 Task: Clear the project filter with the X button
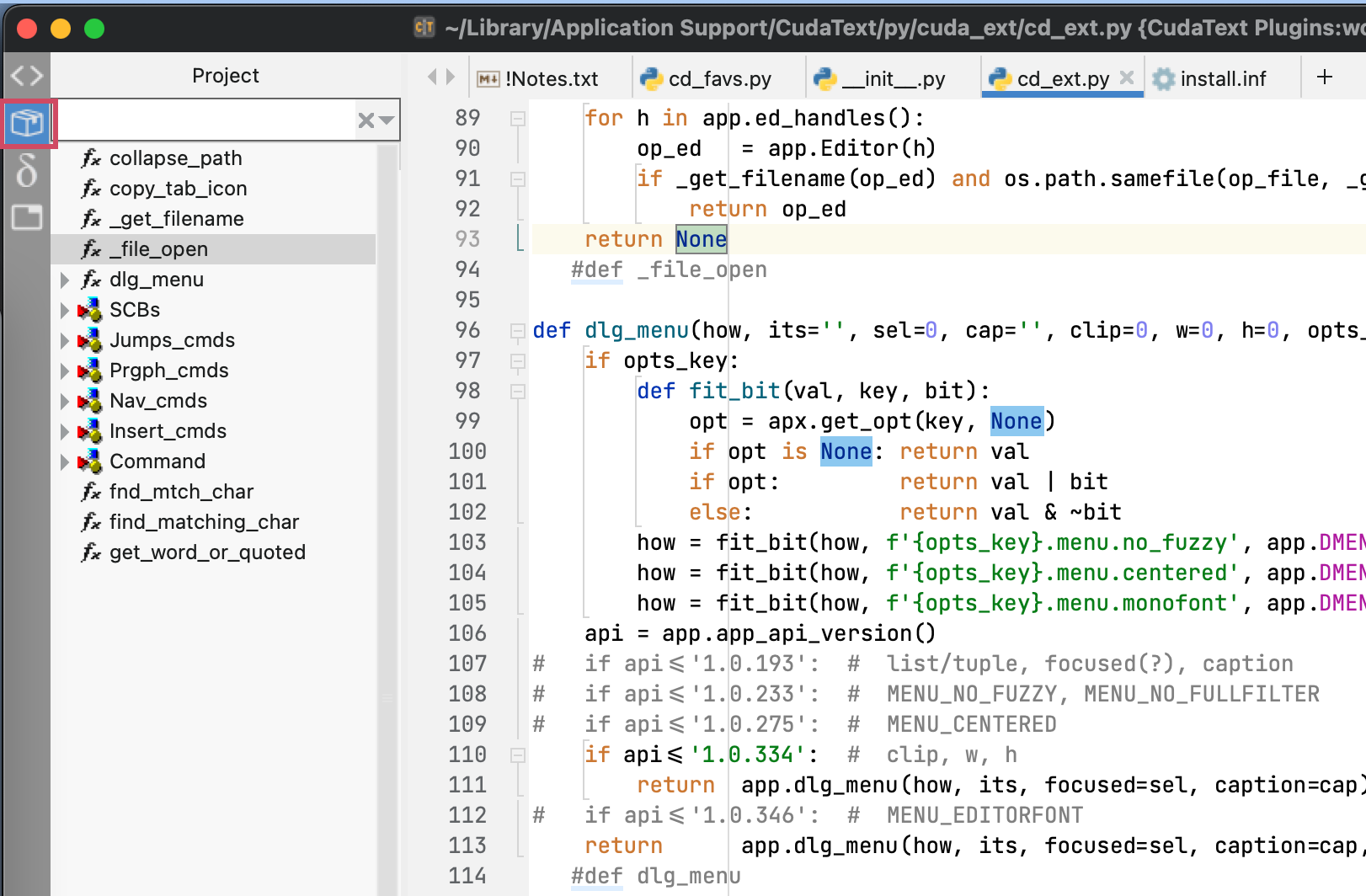(366, 120)
